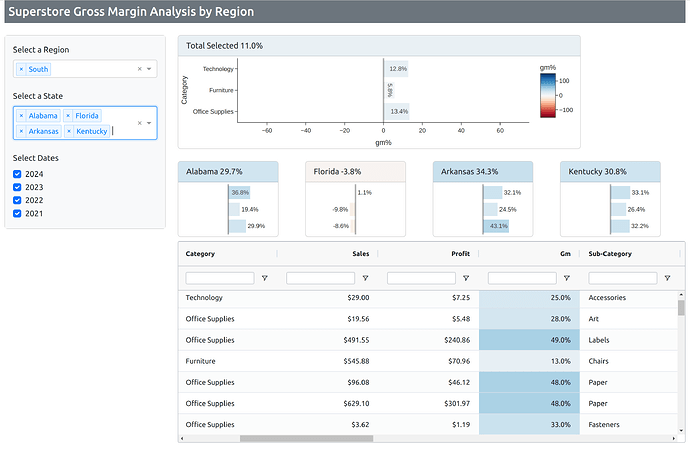690x451 pixels.
Task: Remove the Arkansas state tag
Action: (21, 131)
